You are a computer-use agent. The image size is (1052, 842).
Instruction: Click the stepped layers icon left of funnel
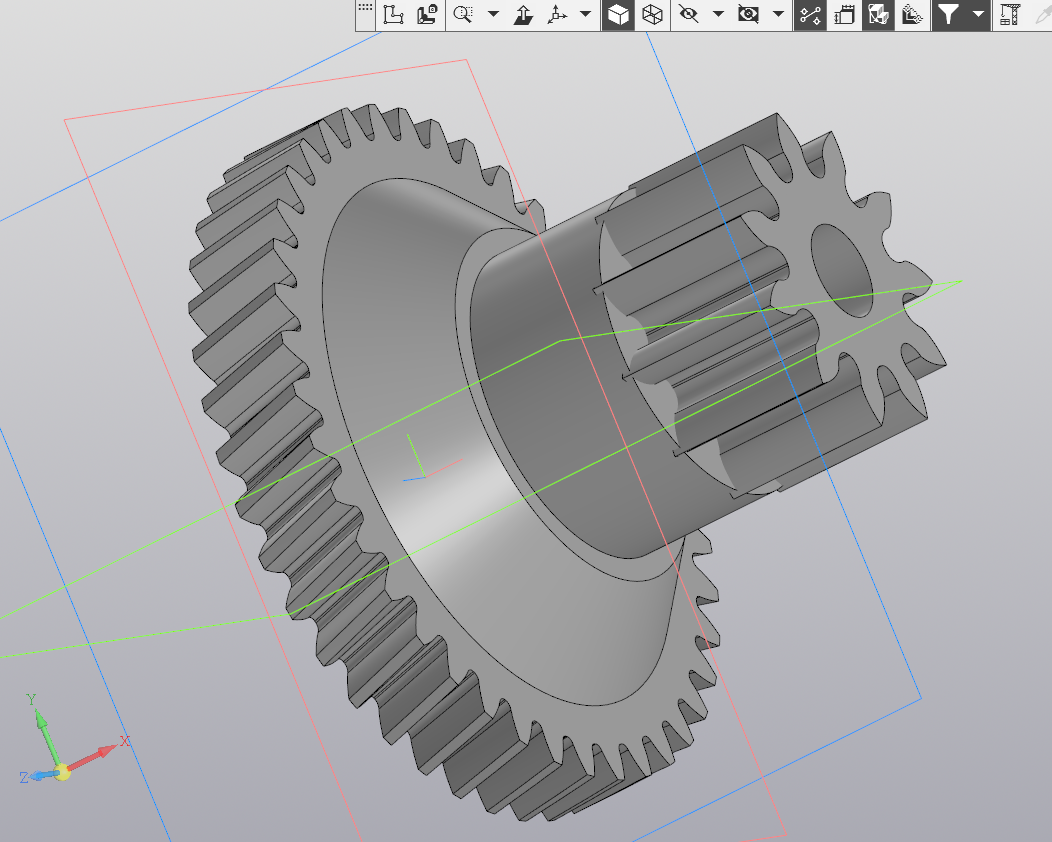click(x=911, y=14)
